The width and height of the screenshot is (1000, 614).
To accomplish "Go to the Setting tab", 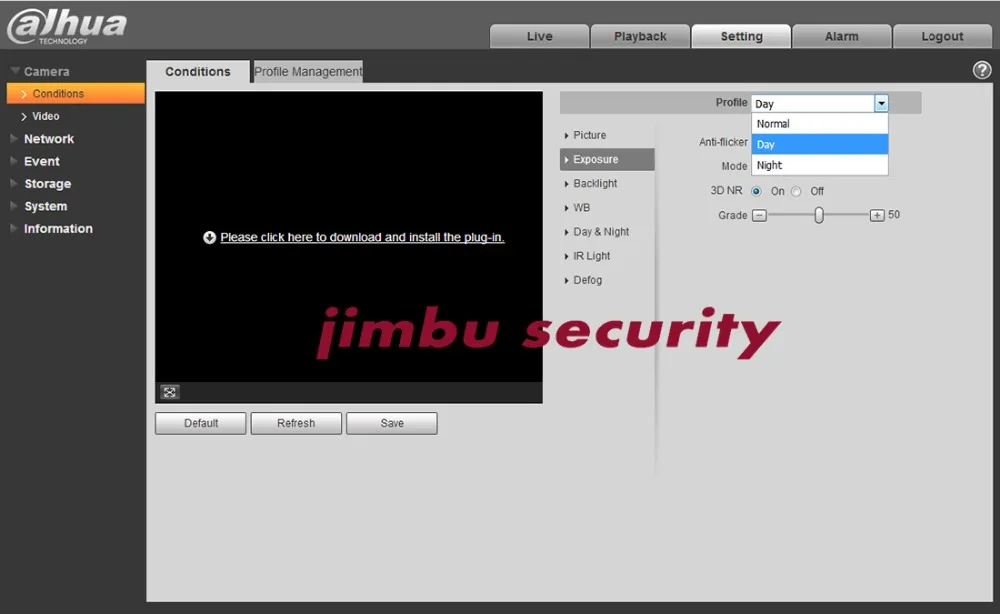I will pyautogui.click(x=741, y=36).
